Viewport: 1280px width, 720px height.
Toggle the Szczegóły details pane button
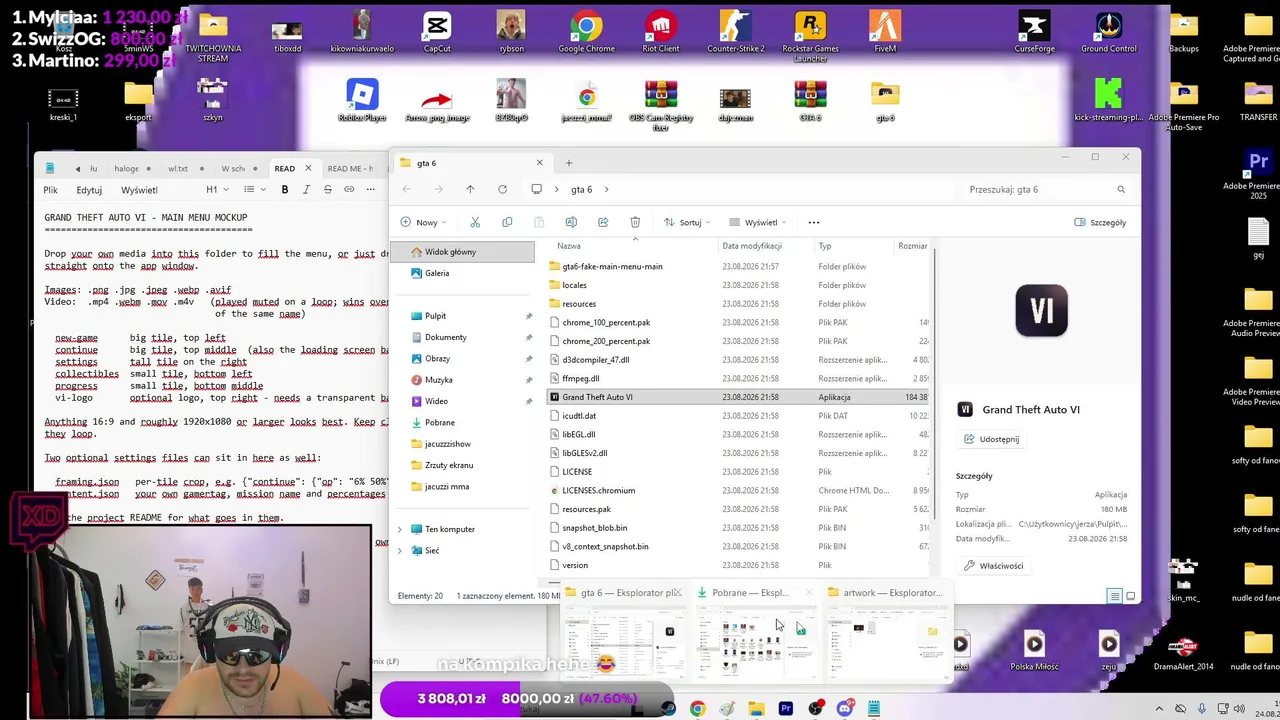(x=1100, y=222)
